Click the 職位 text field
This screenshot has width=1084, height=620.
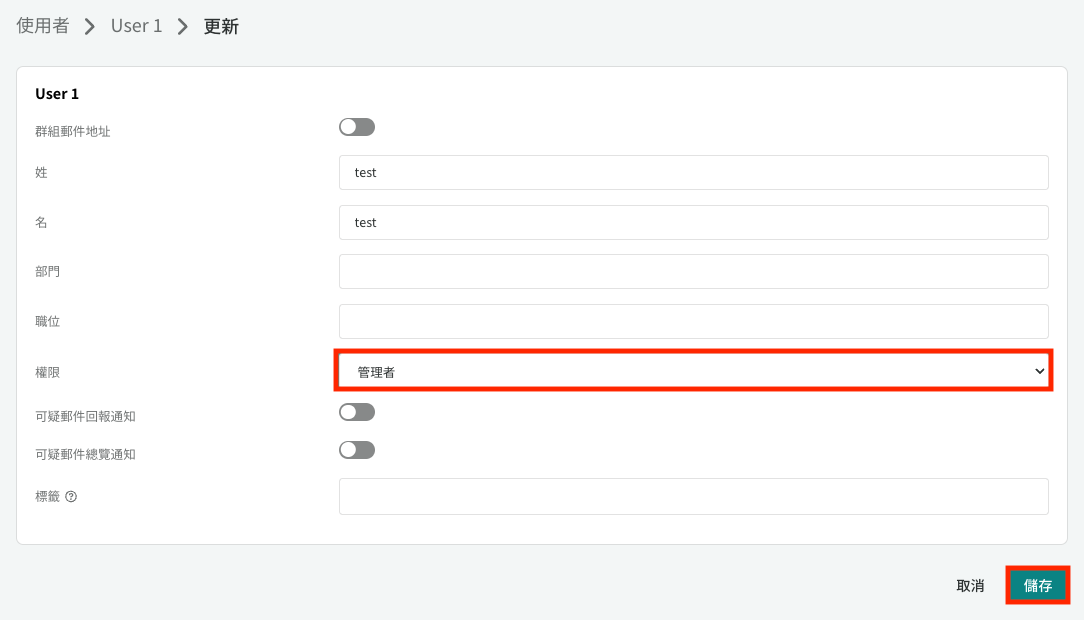pyautogui.click(x=693, y=321)
